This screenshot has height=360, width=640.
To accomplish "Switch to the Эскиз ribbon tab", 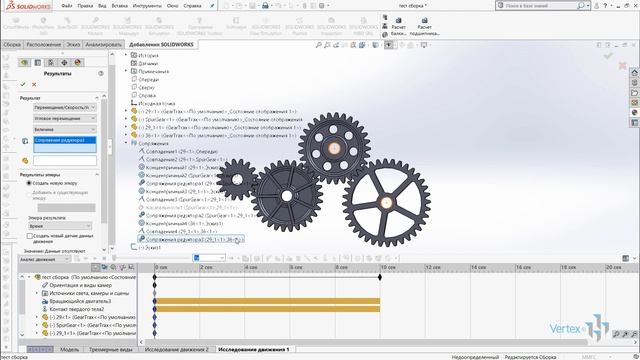I will click(73, 44).
